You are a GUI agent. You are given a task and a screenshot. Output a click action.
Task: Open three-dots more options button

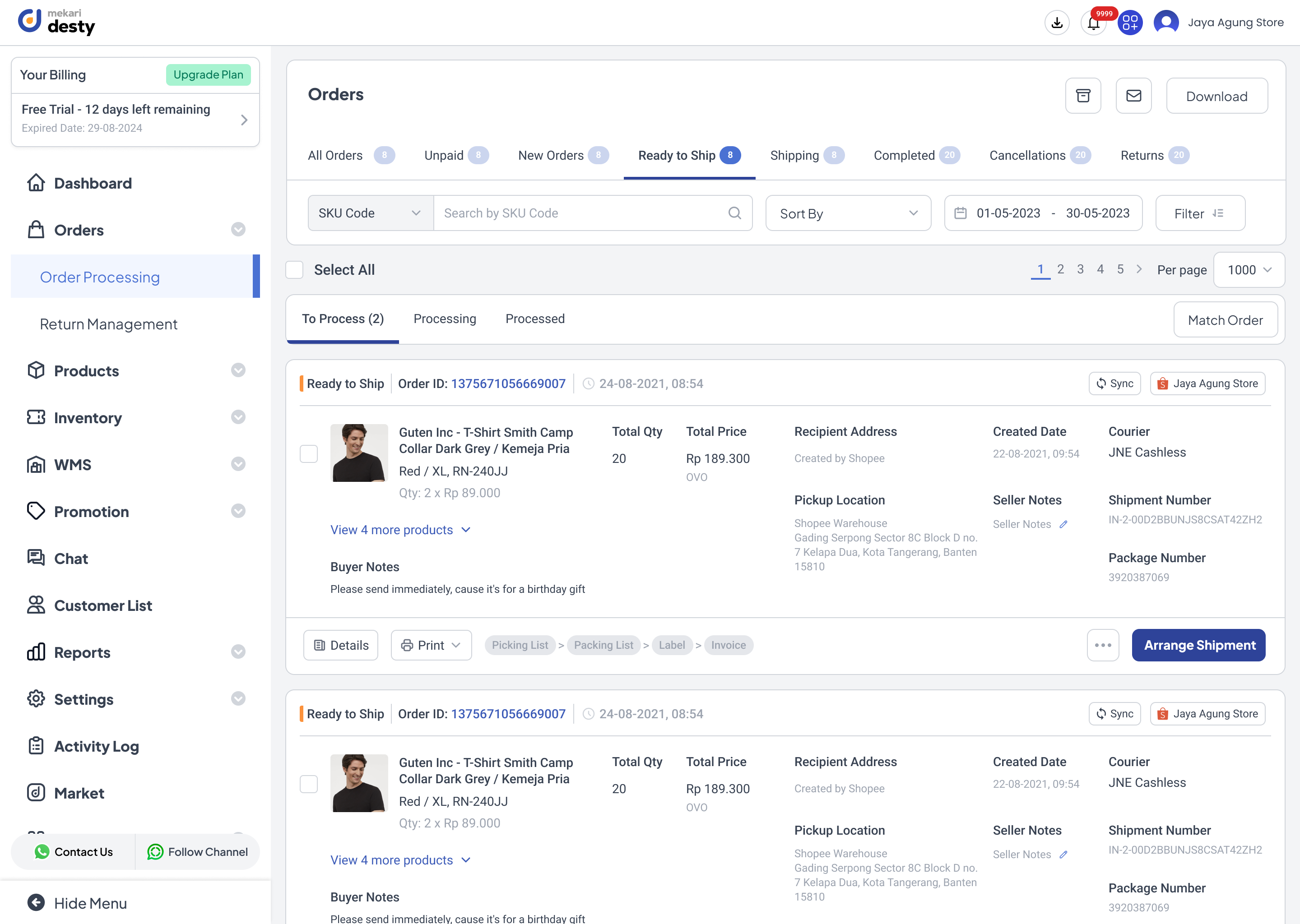pos(1102,645)
